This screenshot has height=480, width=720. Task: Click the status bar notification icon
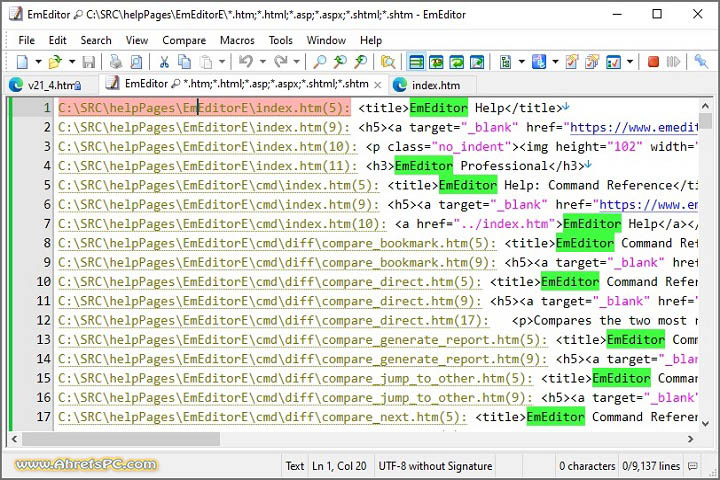coord(693,466)
